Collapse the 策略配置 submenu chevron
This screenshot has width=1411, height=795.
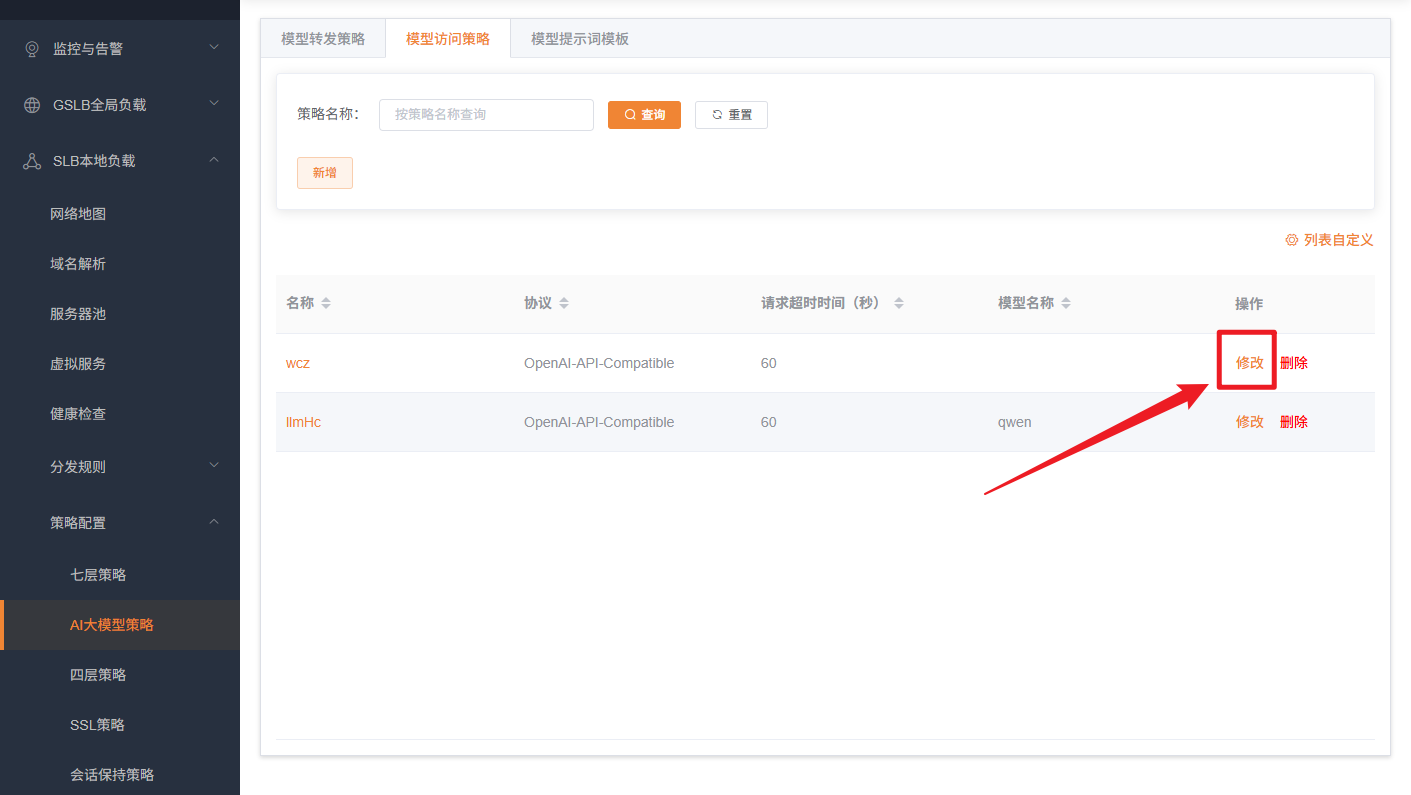pos(214,522)
